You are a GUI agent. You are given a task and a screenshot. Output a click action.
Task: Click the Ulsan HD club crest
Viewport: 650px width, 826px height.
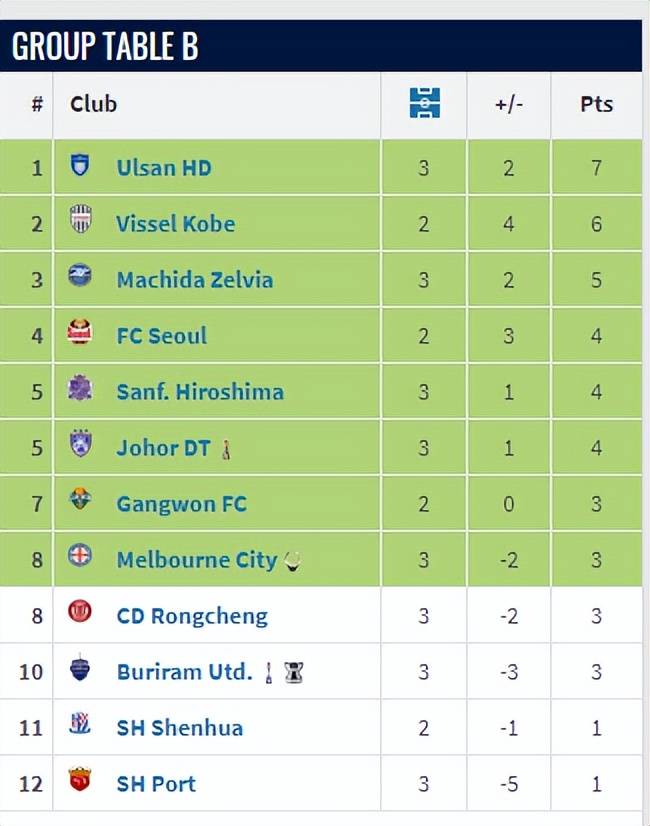tap(80, 166)
